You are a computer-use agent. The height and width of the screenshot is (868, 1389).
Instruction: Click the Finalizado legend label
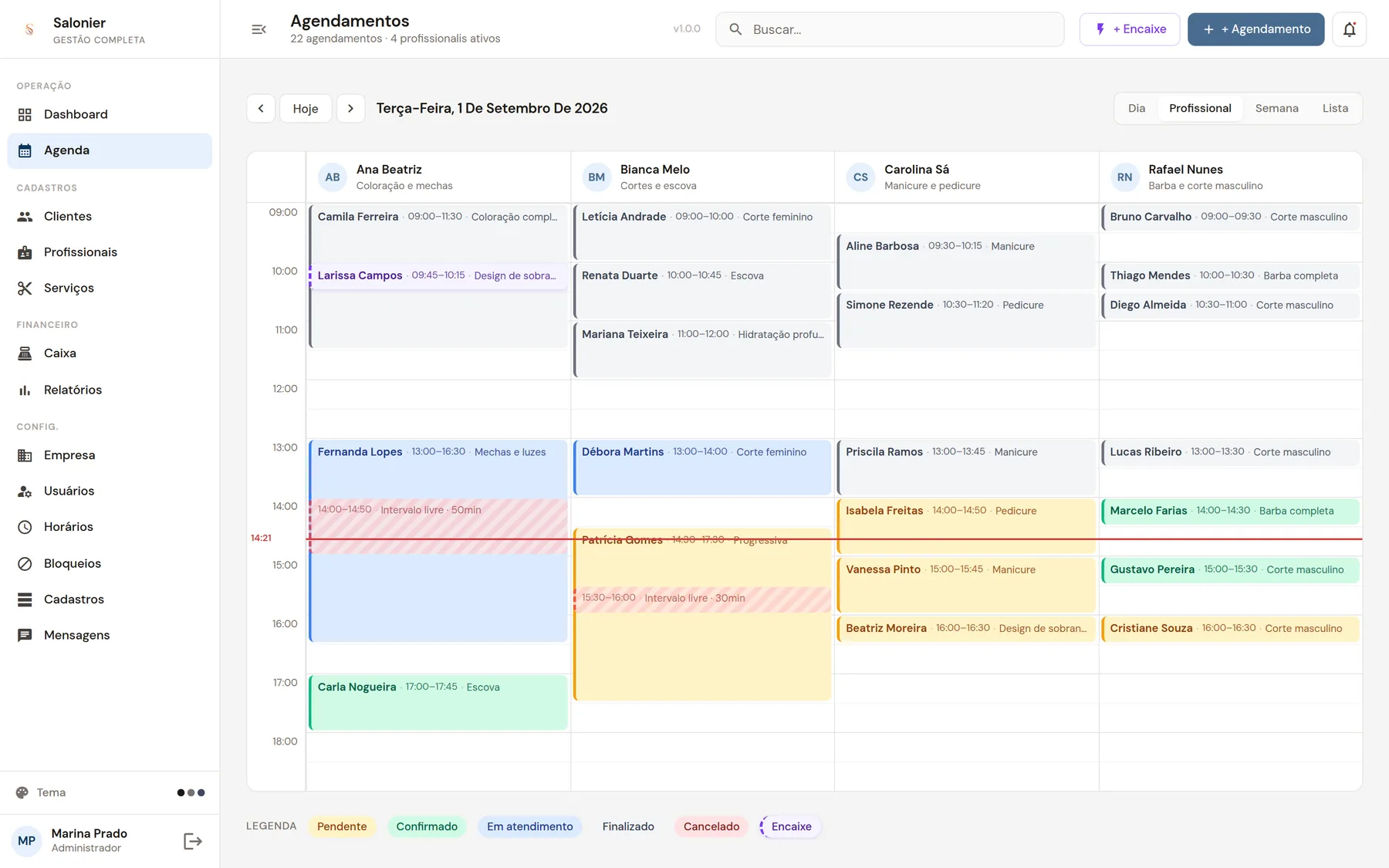[628, 826]
